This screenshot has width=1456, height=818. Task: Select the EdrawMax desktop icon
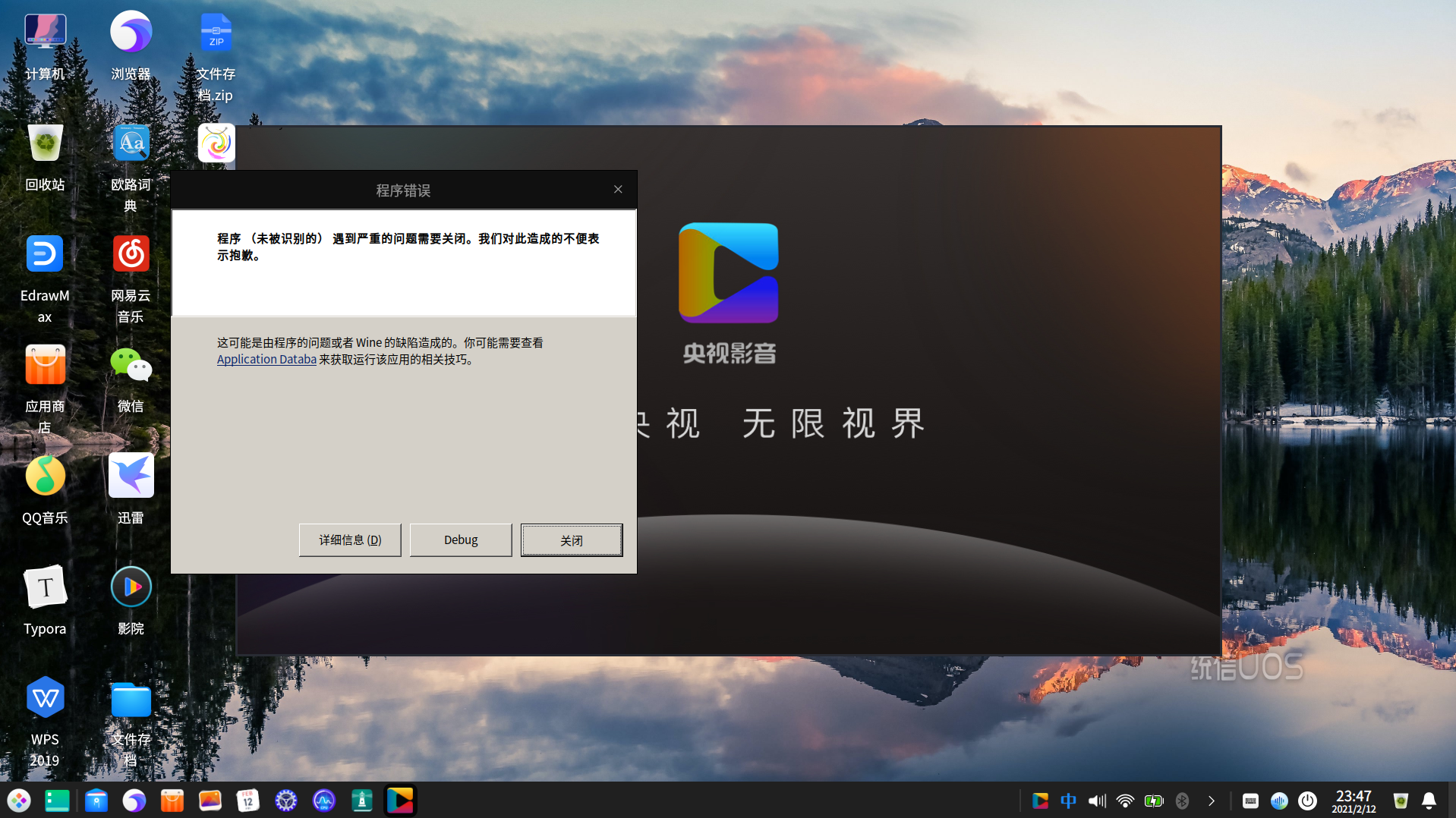tap(45, 278)
